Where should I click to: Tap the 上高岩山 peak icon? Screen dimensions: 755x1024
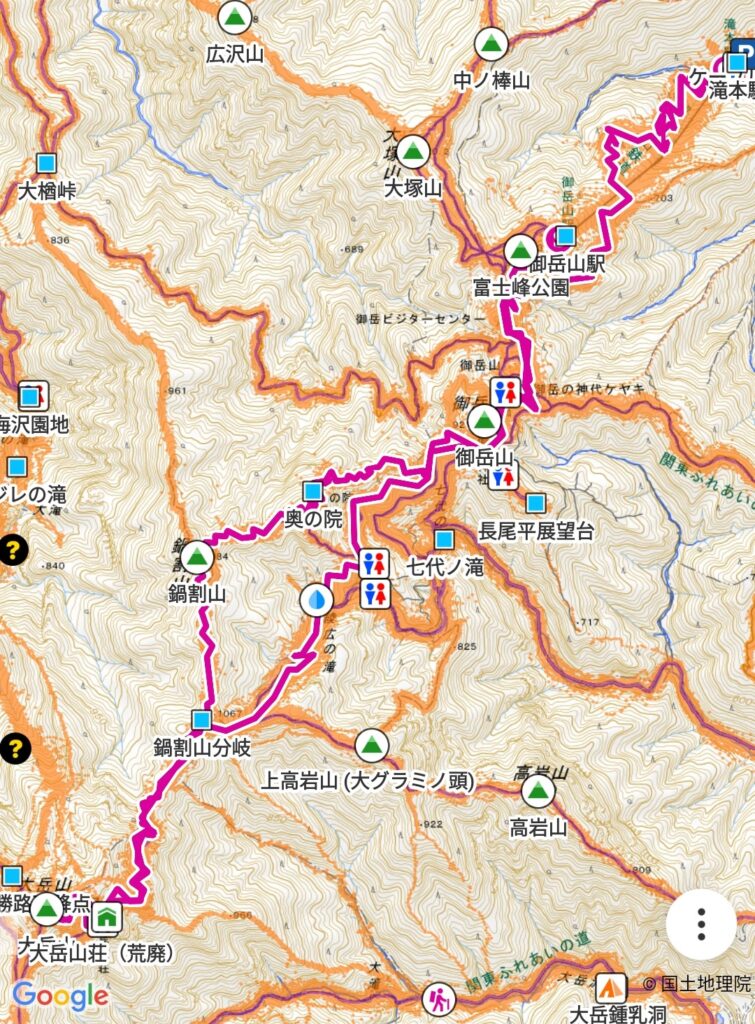pos(372,745)
